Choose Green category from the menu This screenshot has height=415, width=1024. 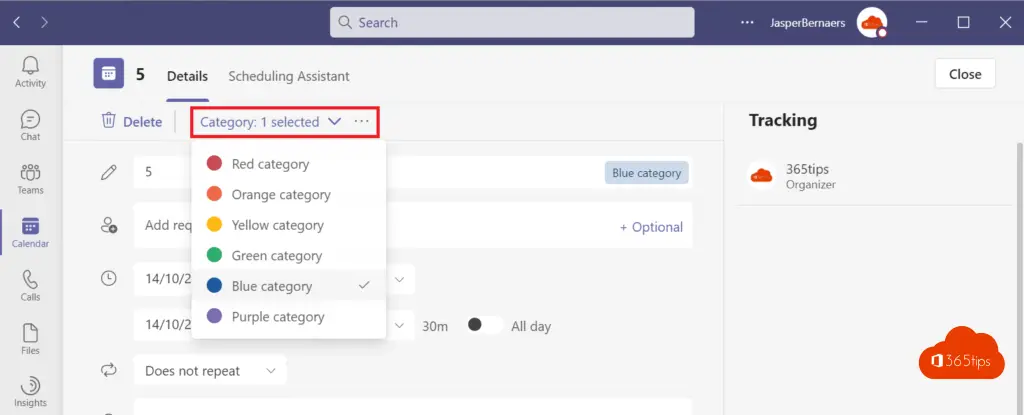click(x=276, y=256)
